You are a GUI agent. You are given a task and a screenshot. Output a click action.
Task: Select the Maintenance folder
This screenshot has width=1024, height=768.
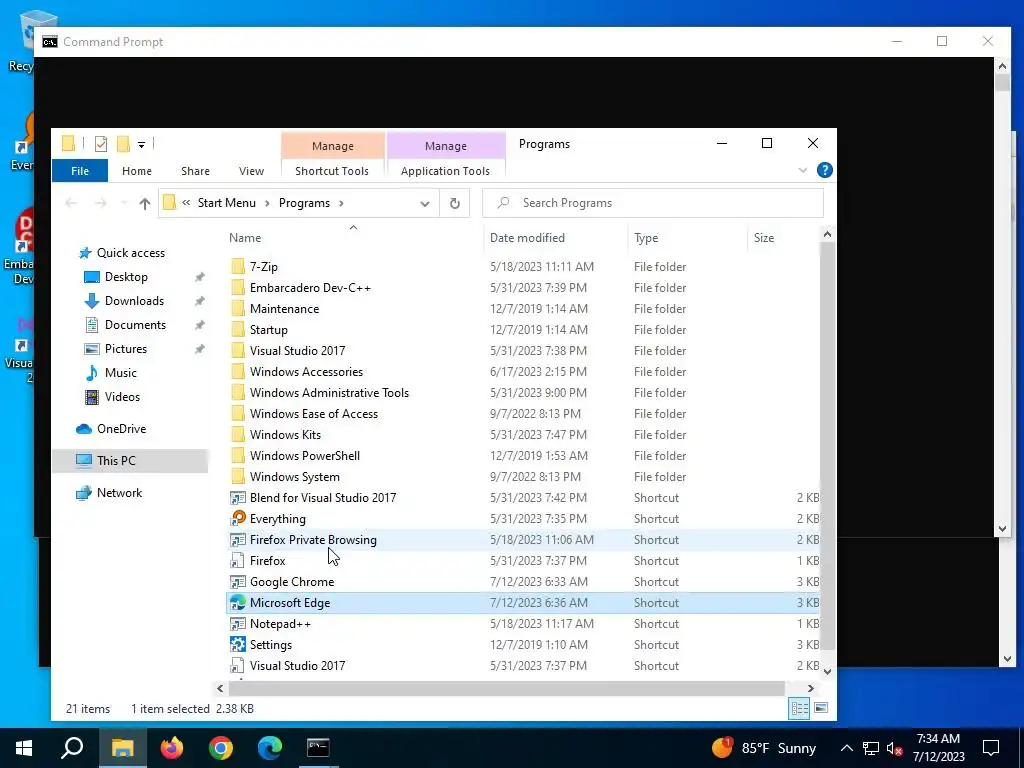click(284, 309)
